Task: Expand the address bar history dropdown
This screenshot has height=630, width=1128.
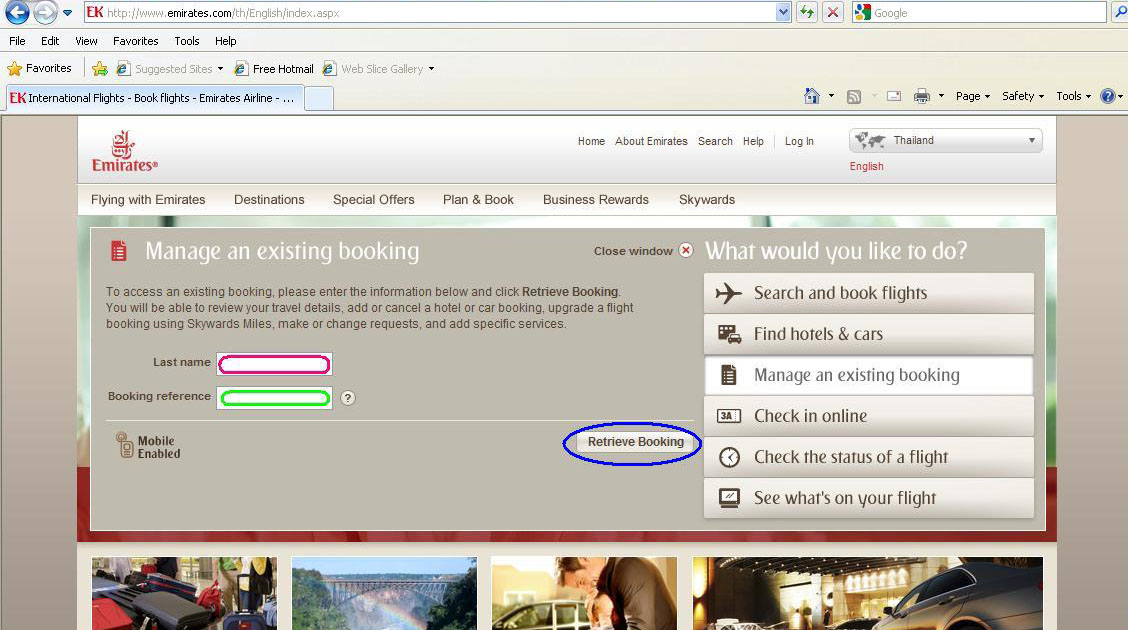Action: tap(783, 13)
